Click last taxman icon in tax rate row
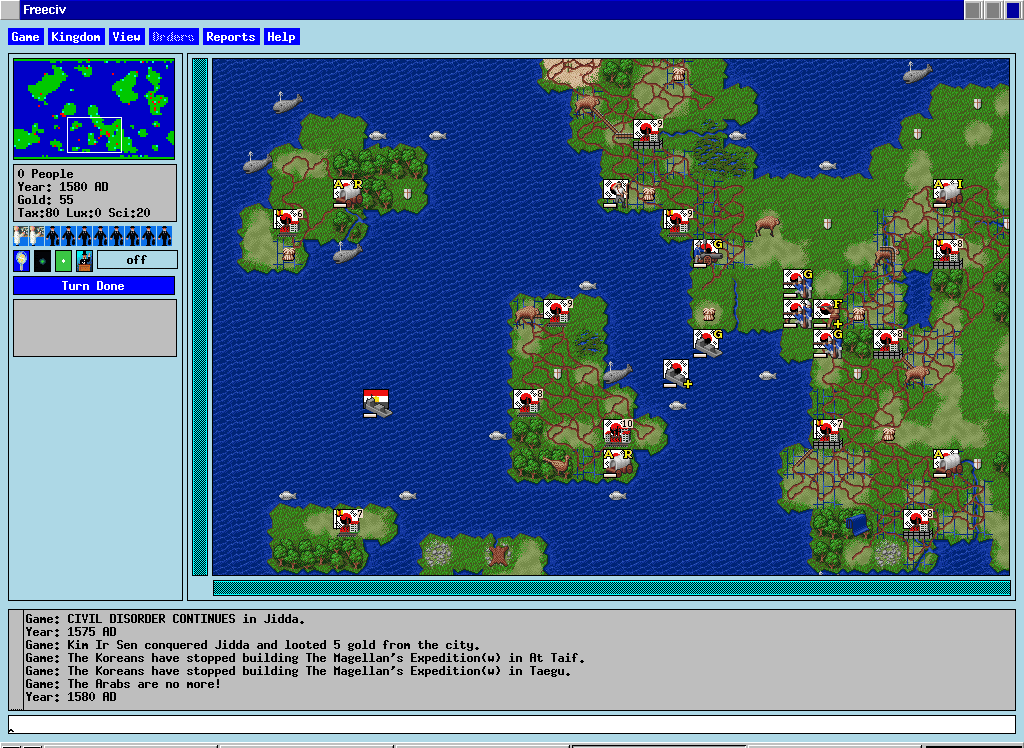 click(165, 236)
